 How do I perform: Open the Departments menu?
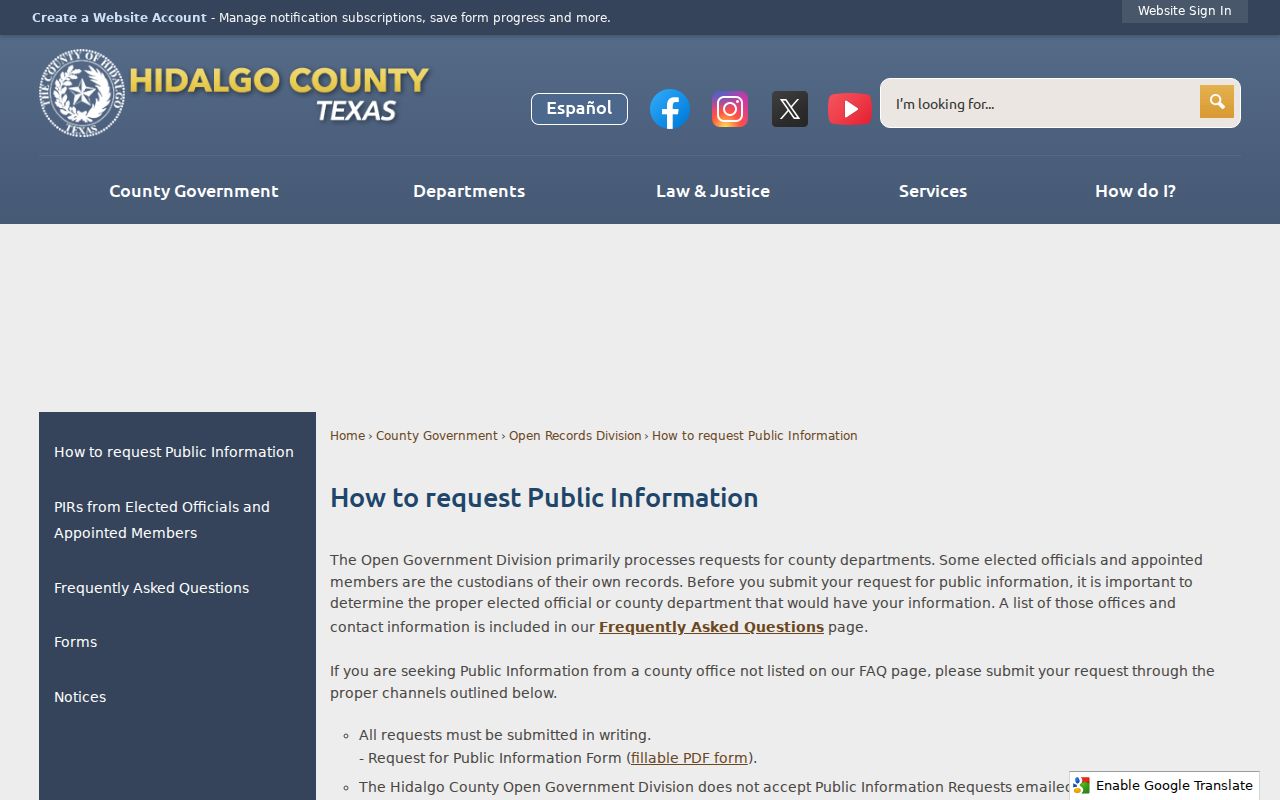[x=469, y=191]
